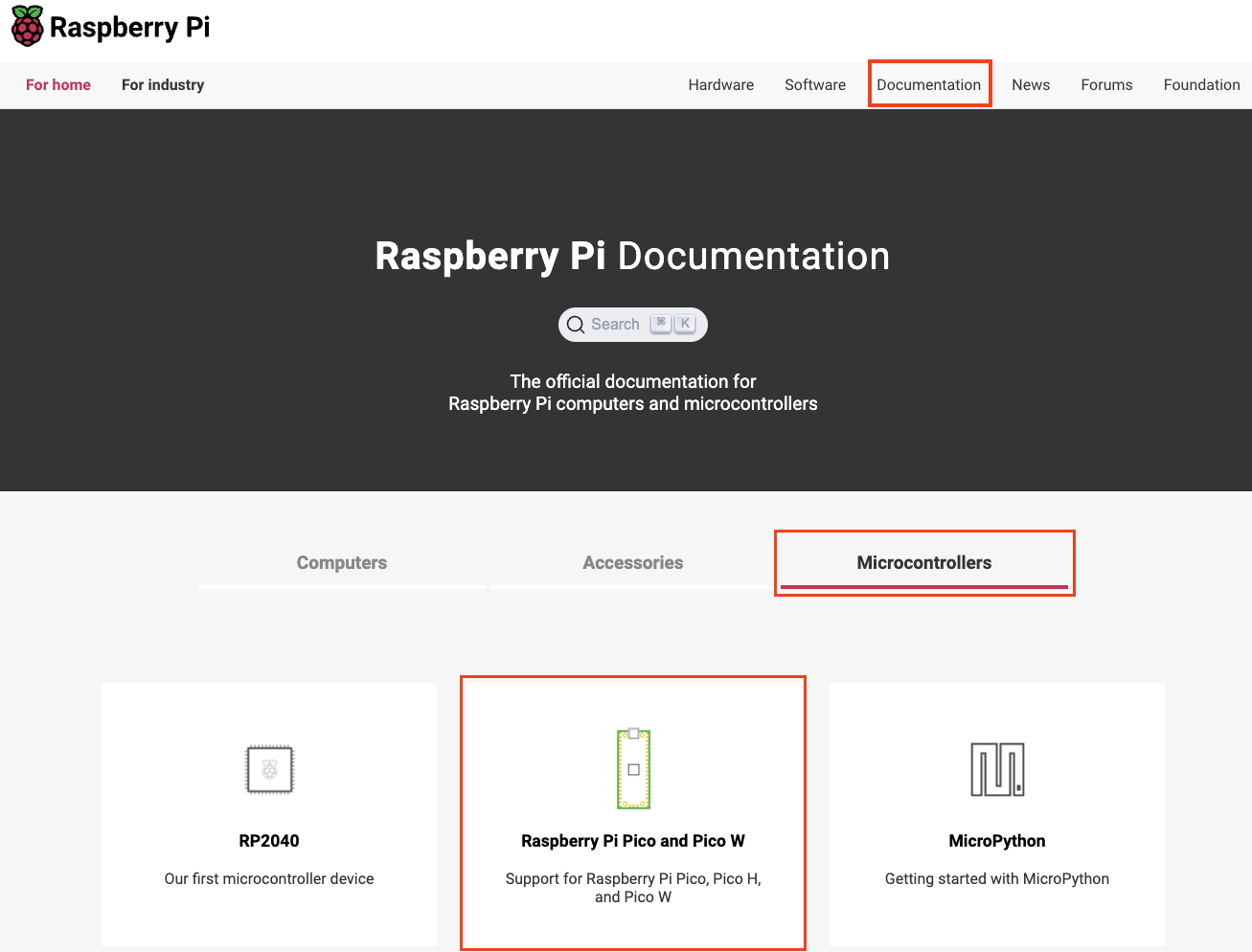Image resolution: width=1252 pixels, height=952 pixels.
Task: Open Foundation in navigation bar
Action: pyautogui.click(x=1201, y=84)
